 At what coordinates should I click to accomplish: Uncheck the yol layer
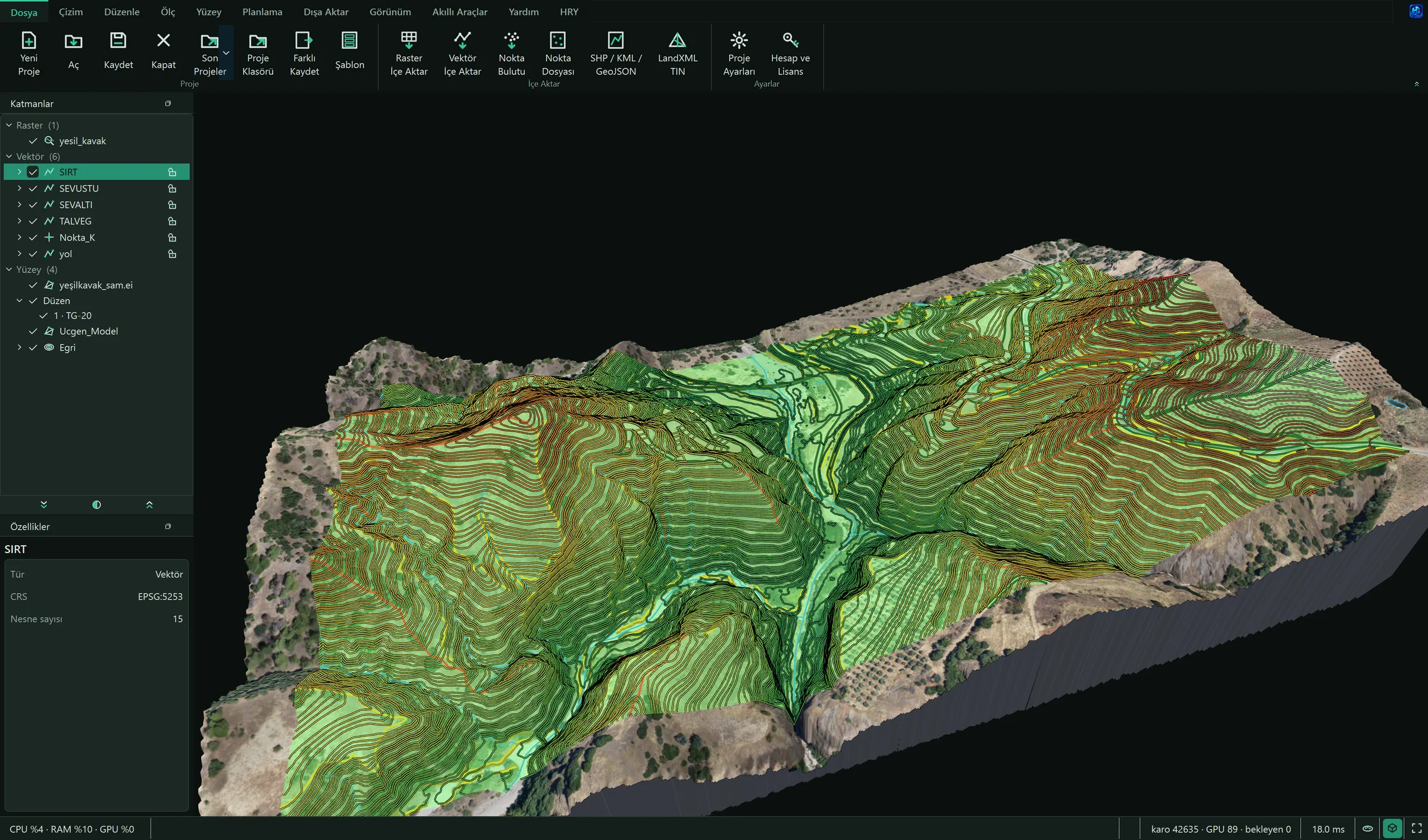pyautogui.click(x=33, y=254)
